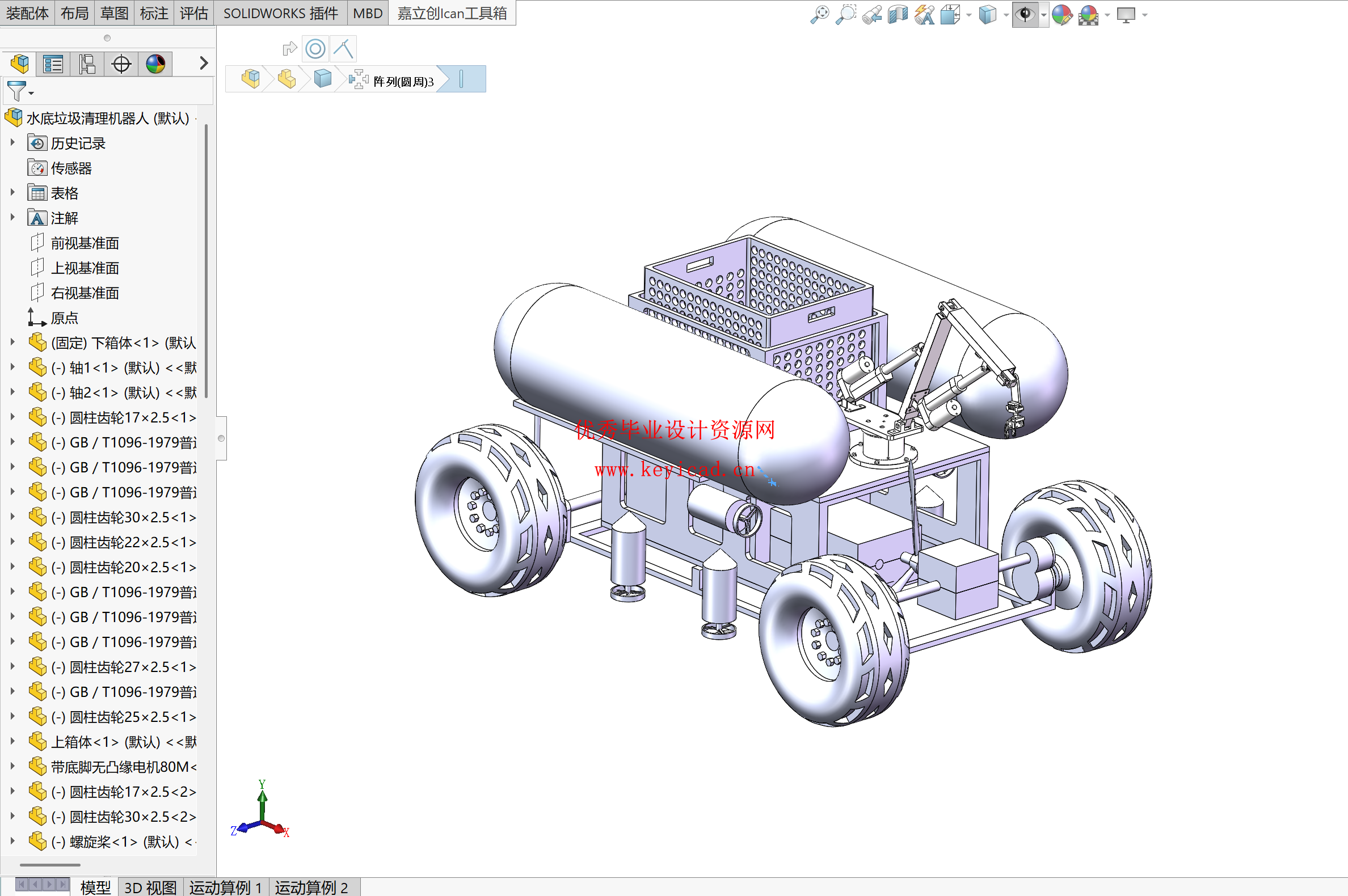
Task: Click the breadcrumb top assembly icon
Action: coord(250,79)
